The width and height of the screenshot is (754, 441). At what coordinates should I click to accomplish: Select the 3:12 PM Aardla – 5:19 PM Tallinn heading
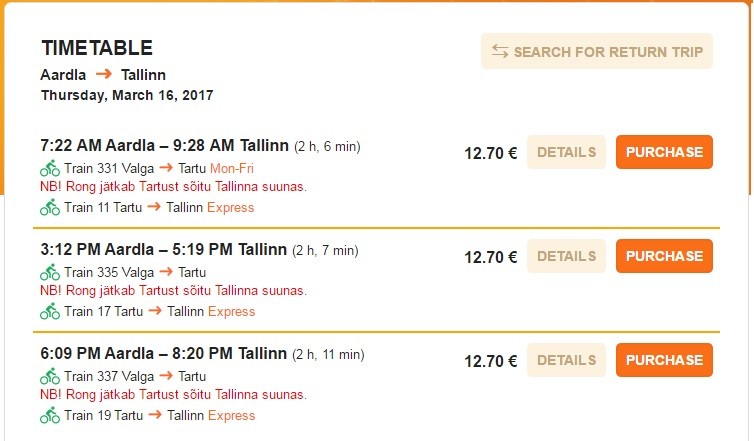pyautogui.click(x=164, y=250)
